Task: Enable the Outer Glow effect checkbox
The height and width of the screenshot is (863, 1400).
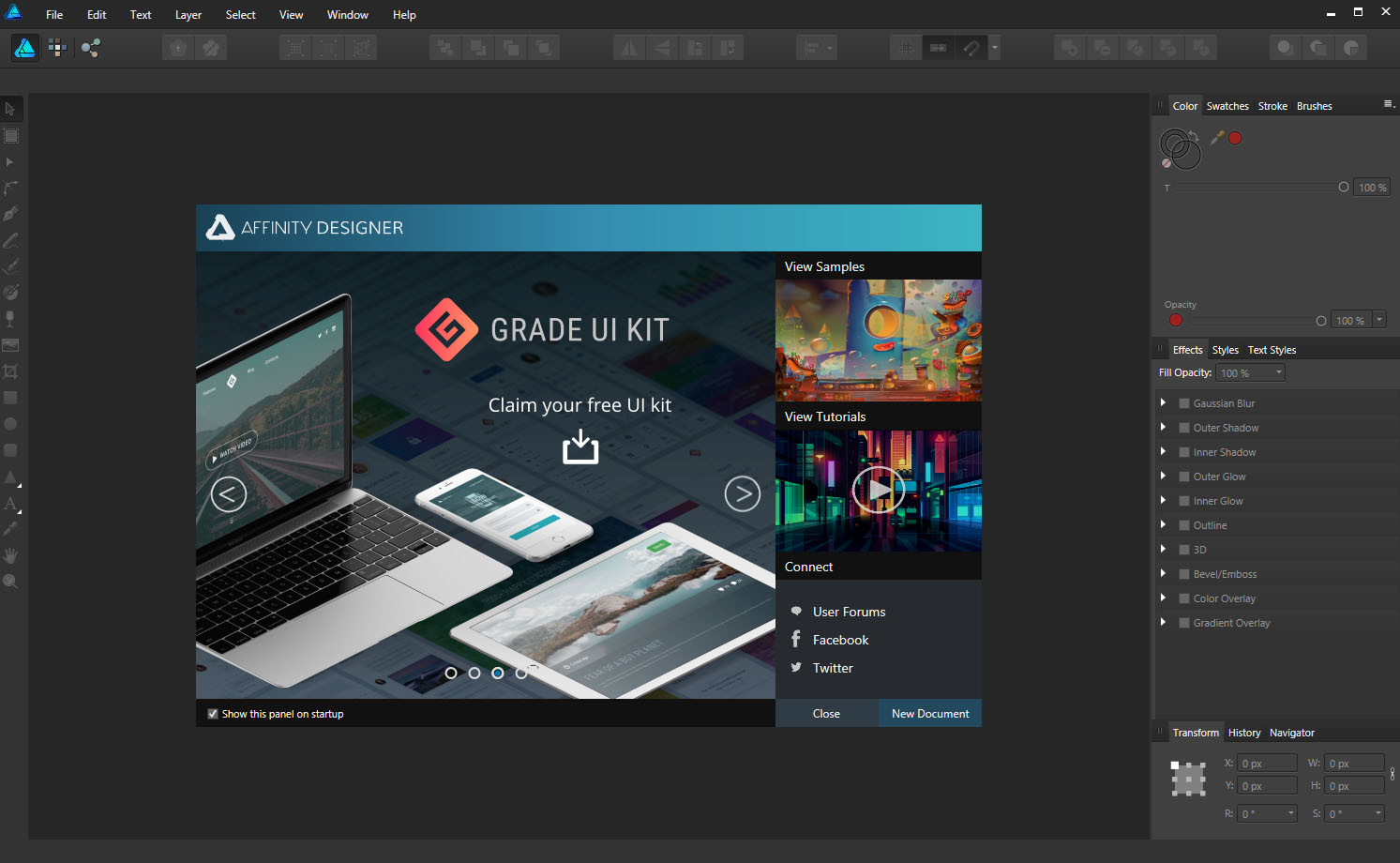Action: click(1184, 477)
